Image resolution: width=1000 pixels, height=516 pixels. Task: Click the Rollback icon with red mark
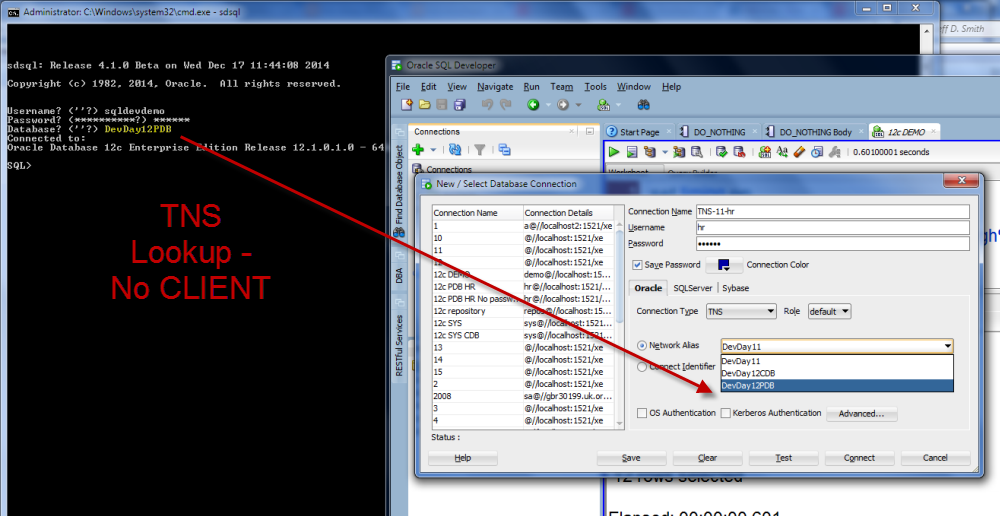click(739, 152)
